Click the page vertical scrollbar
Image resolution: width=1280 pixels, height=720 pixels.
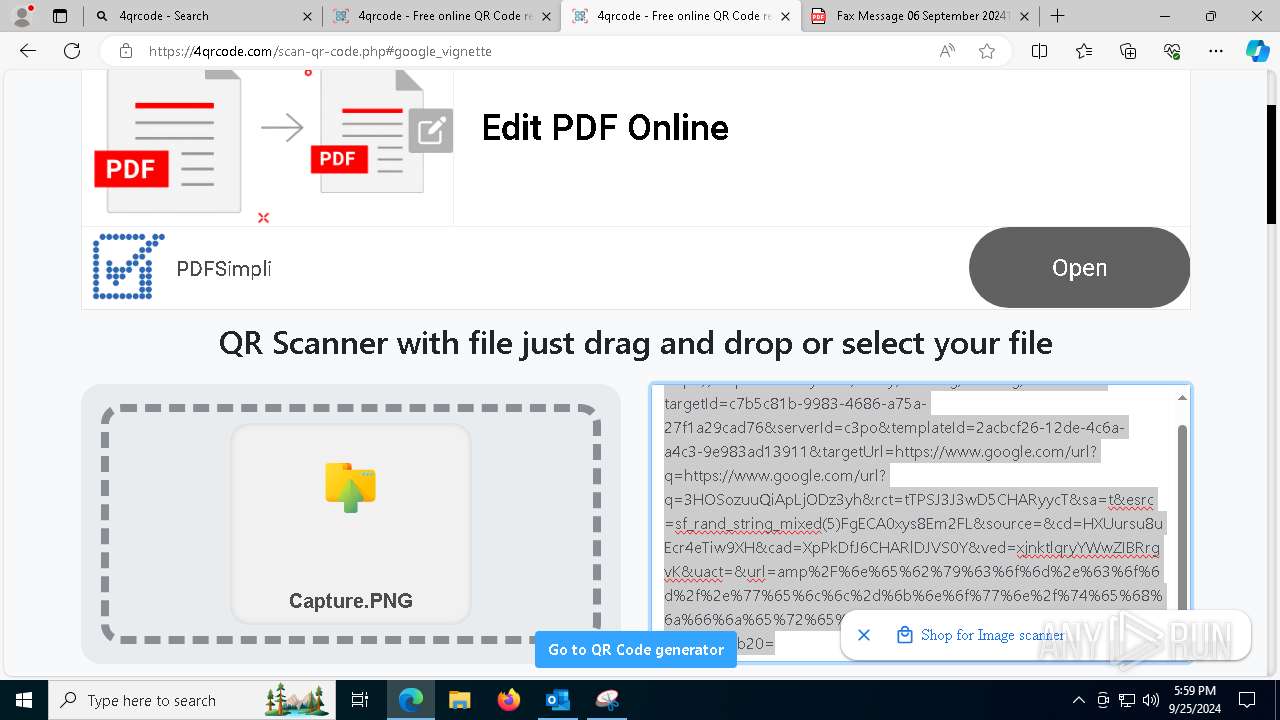[1272, 164]
